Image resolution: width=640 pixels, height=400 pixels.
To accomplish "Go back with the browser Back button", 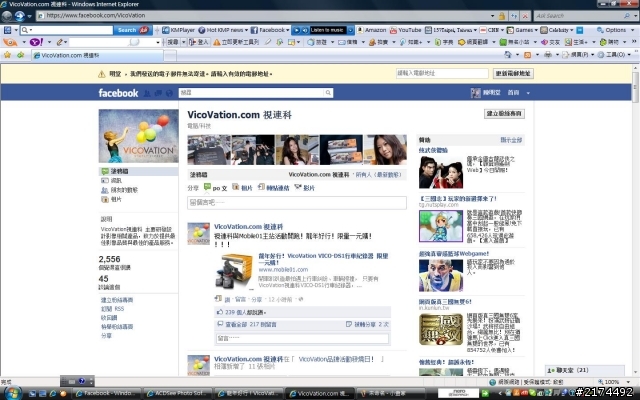I will click(x=7, y=16).
